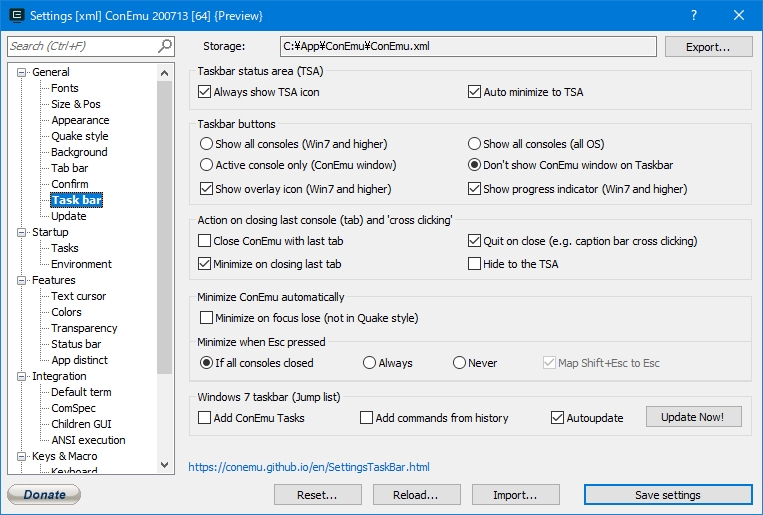Viewport: 763px width, 515px height.
Task: Open Text cursor settings
Action: 78,296
